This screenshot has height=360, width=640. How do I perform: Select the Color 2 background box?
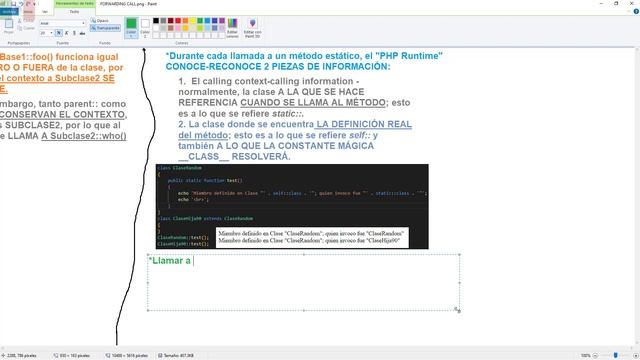pos(145,28)
